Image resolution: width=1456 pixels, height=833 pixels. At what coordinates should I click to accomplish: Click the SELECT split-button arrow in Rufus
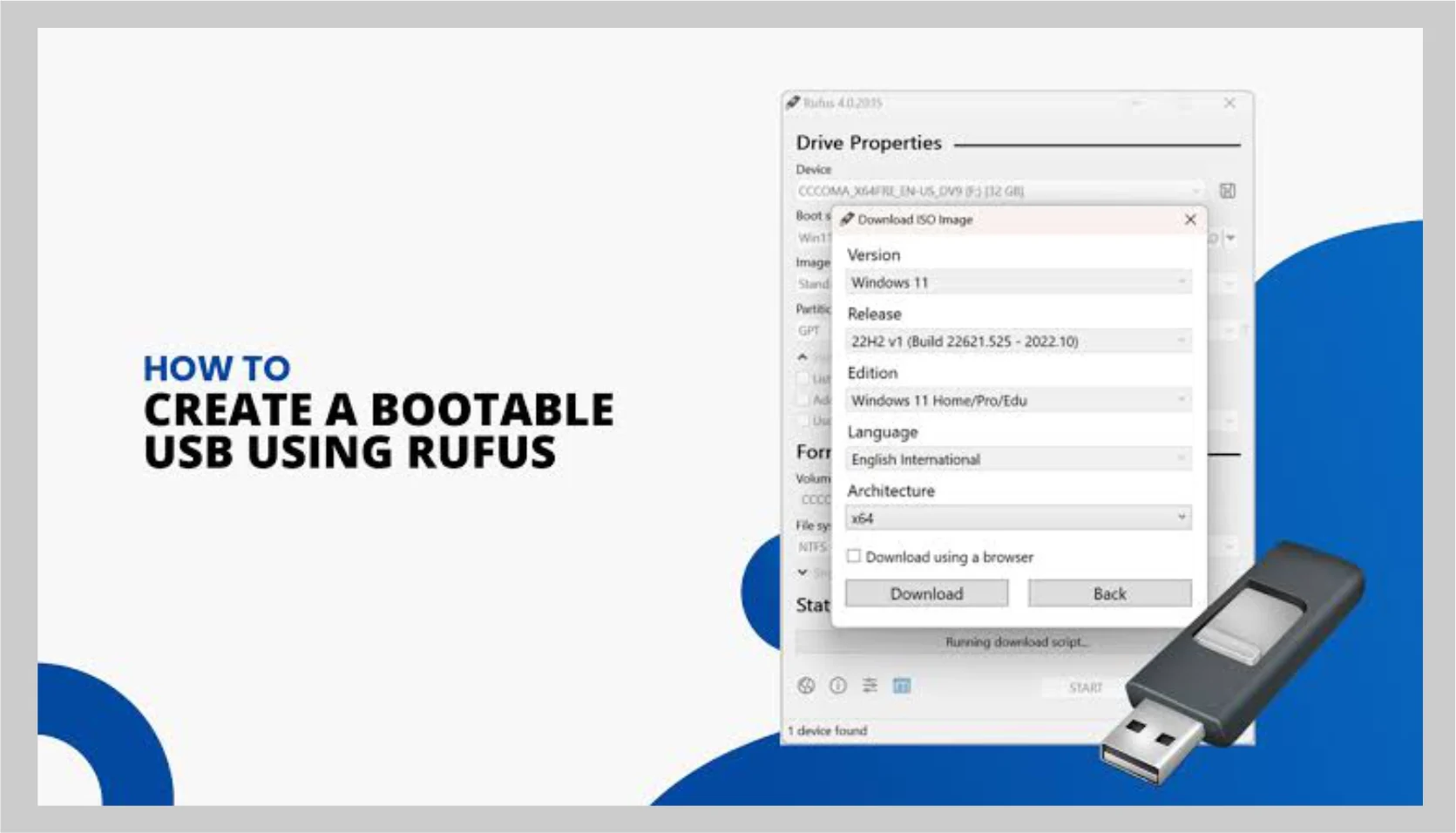(1230, 237)
